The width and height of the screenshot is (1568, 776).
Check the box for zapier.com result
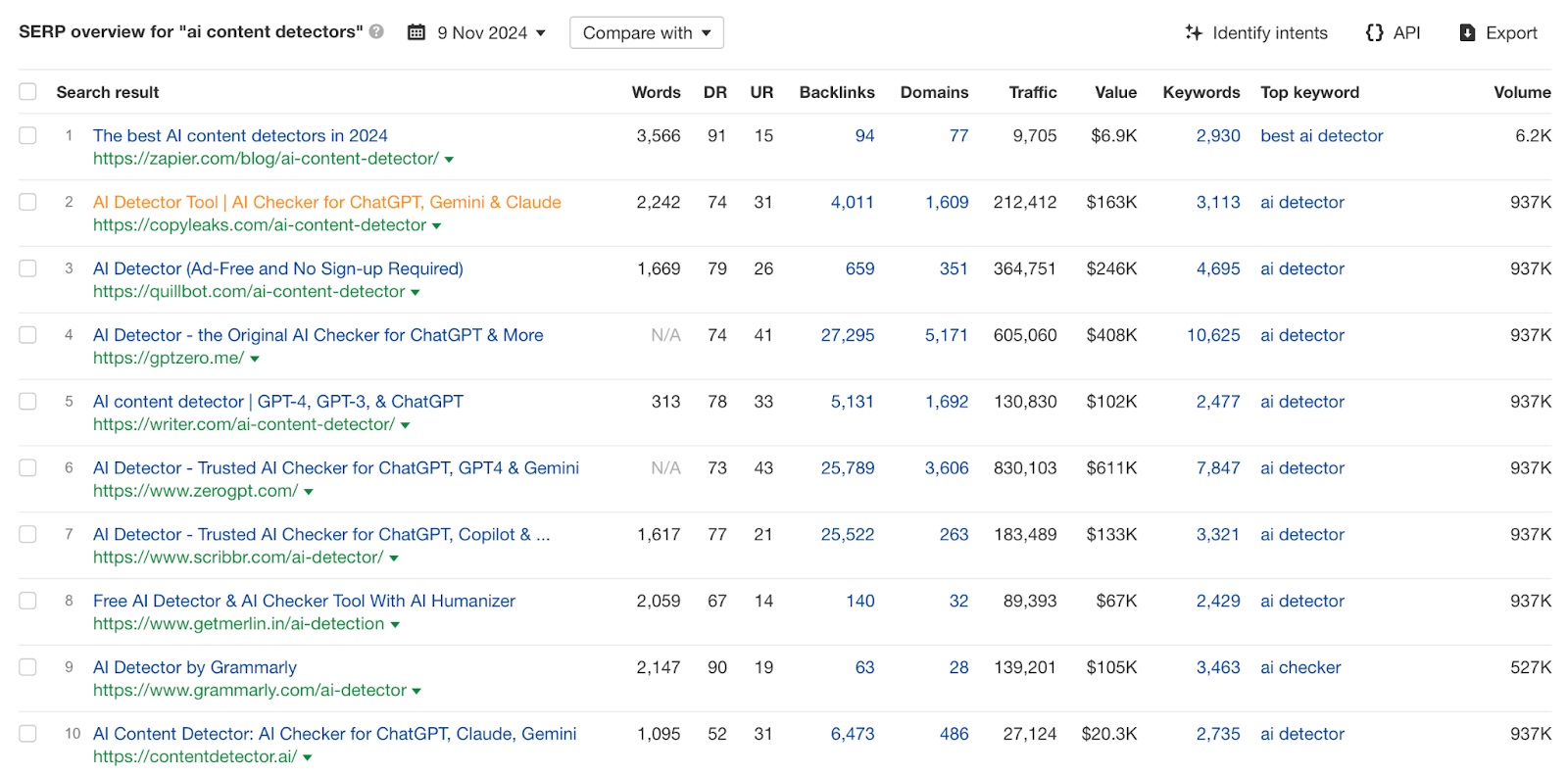(27, 135)
